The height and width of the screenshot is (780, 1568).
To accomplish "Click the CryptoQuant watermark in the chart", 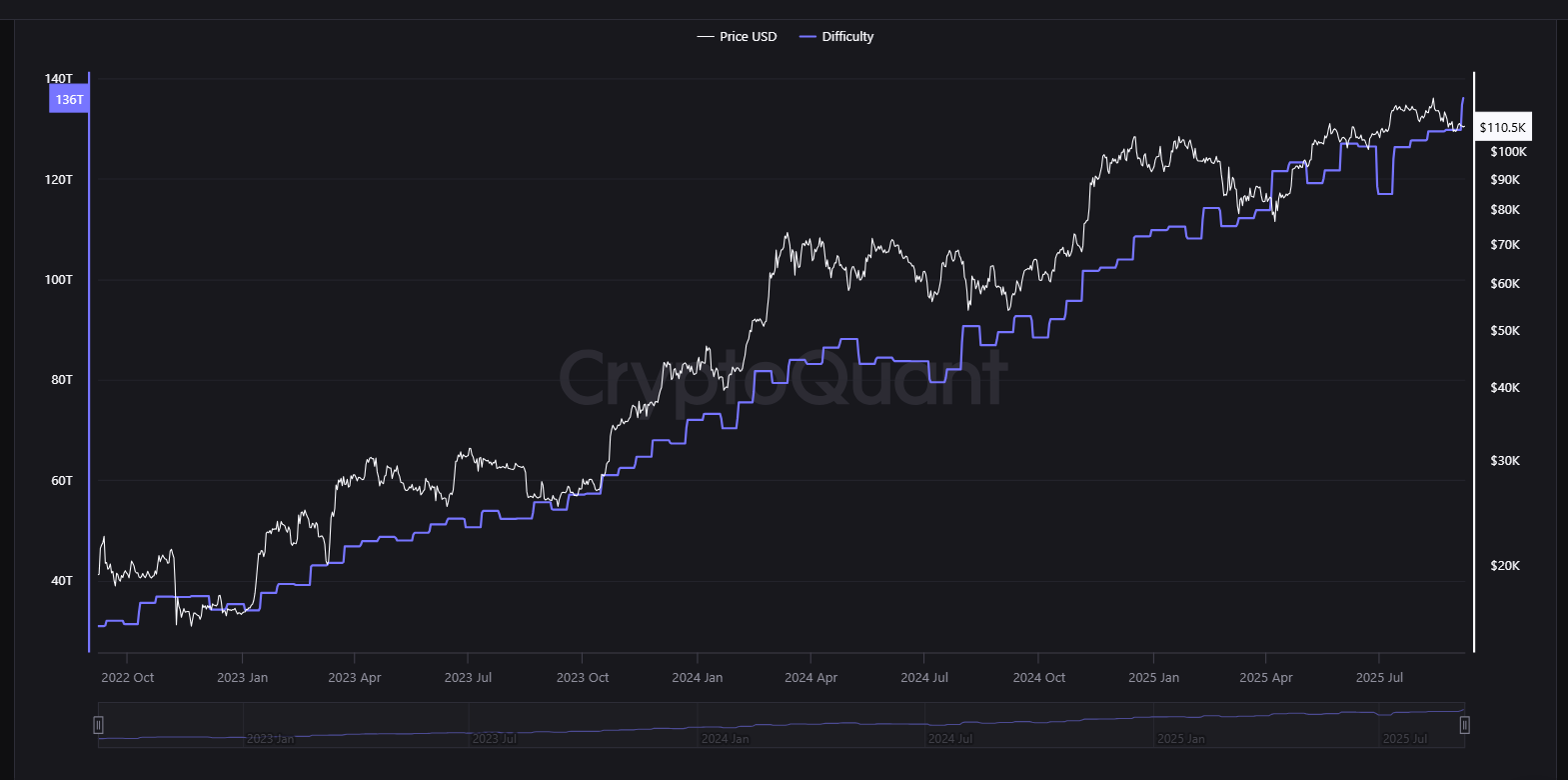I will tap(783, 378).
